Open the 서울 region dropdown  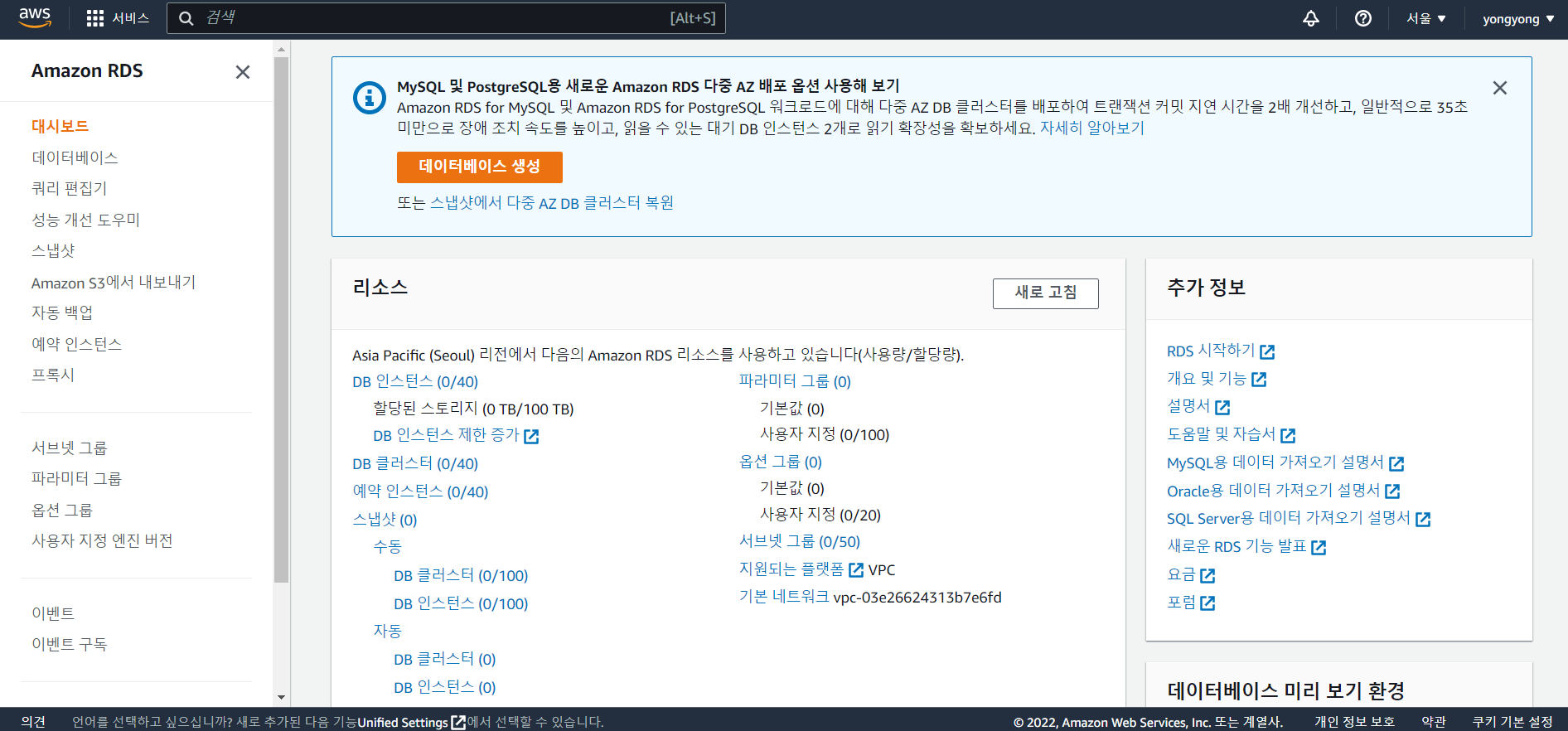click(1425, 18)
